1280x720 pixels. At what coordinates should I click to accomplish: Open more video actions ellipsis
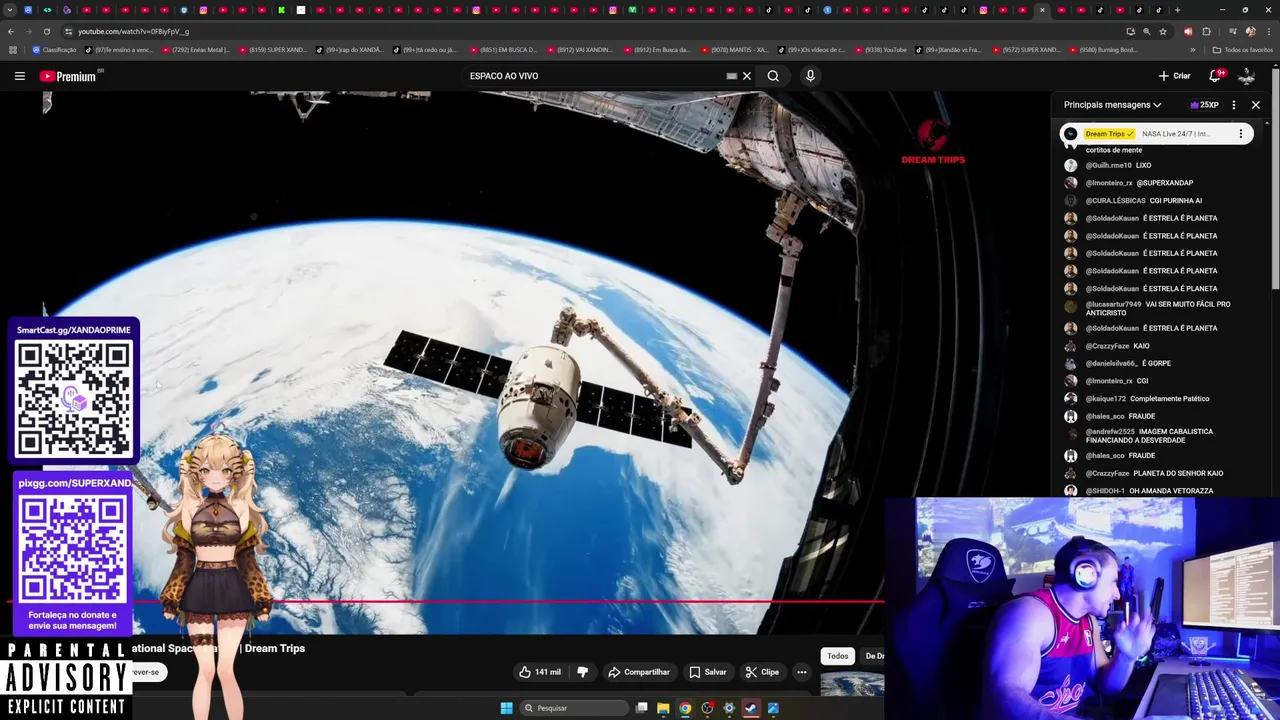click(801, 672)
